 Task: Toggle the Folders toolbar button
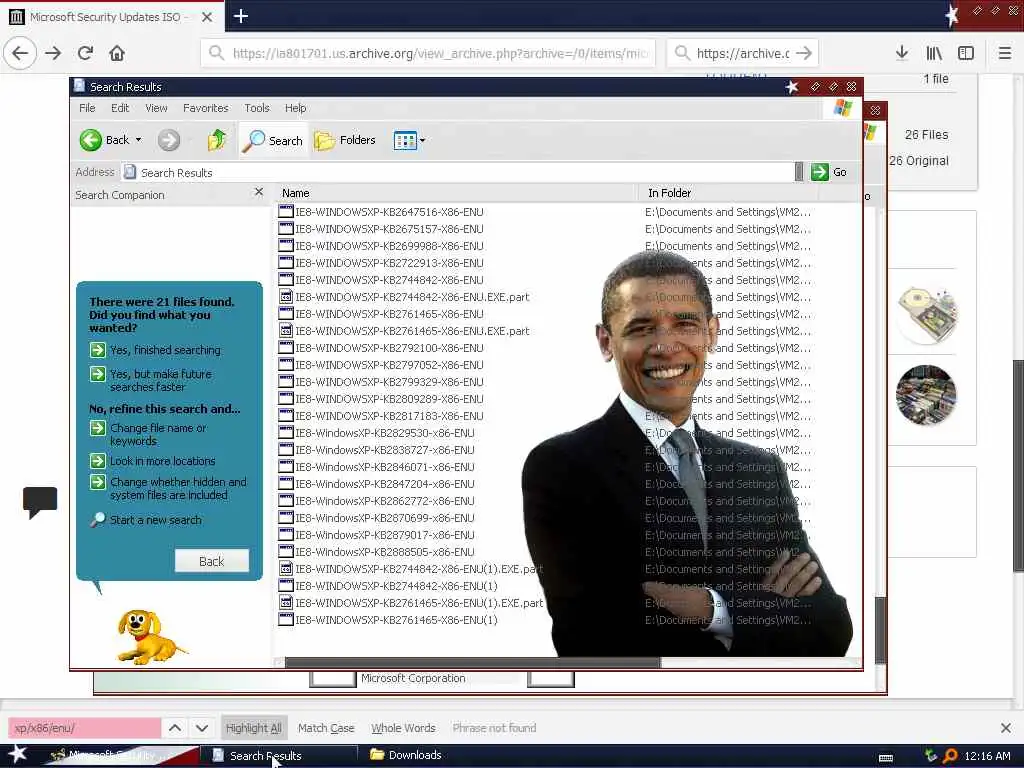tap(345, 140)
